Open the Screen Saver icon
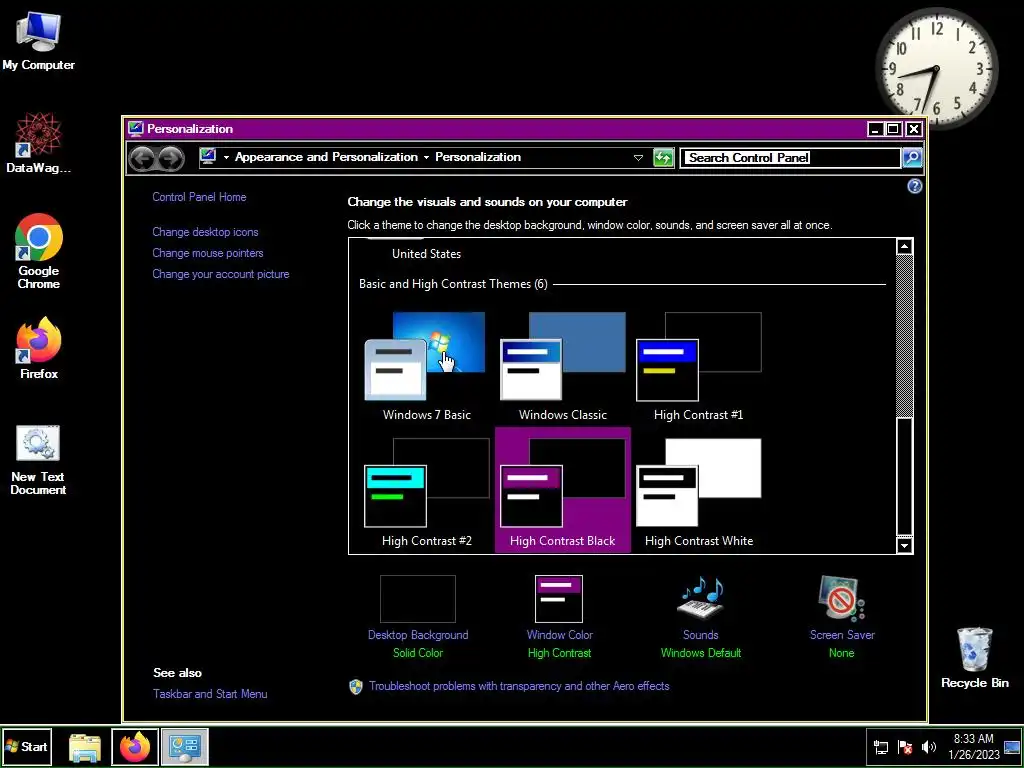Image resolution: width=1024 pixels, height=768 pixels. pyautogui.click(x=841, y=598)
